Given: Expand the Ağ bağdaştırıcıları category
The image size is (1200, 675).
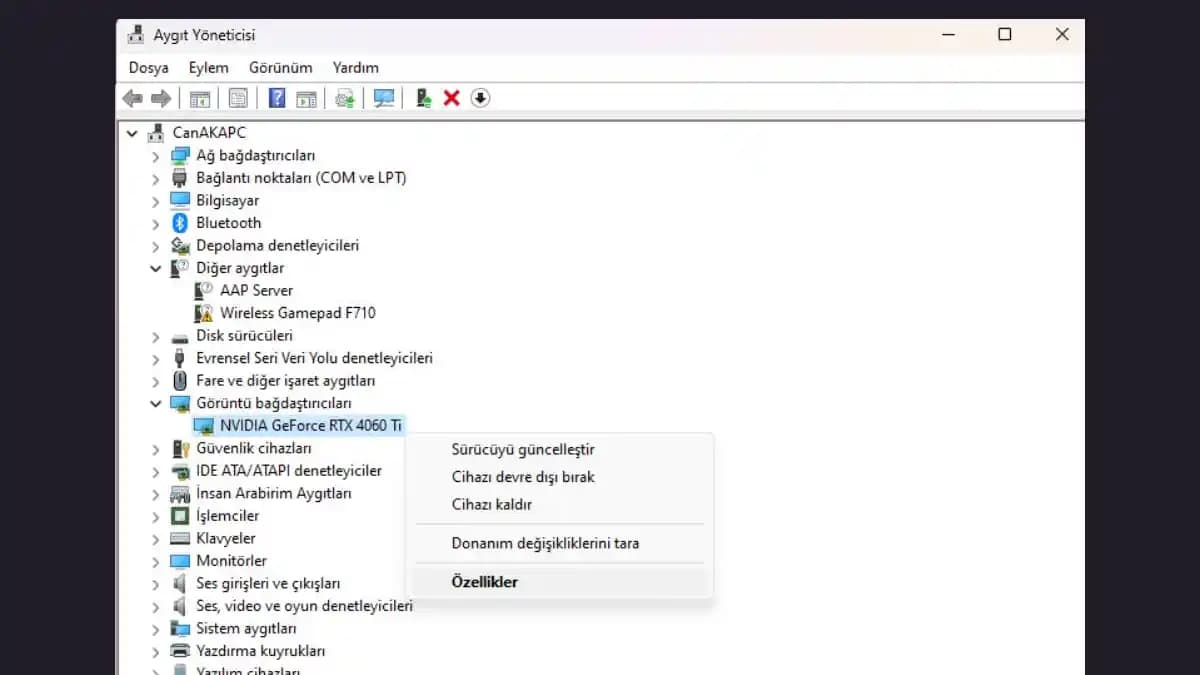Looking at the screenshot, I should [x=155, y=156].
